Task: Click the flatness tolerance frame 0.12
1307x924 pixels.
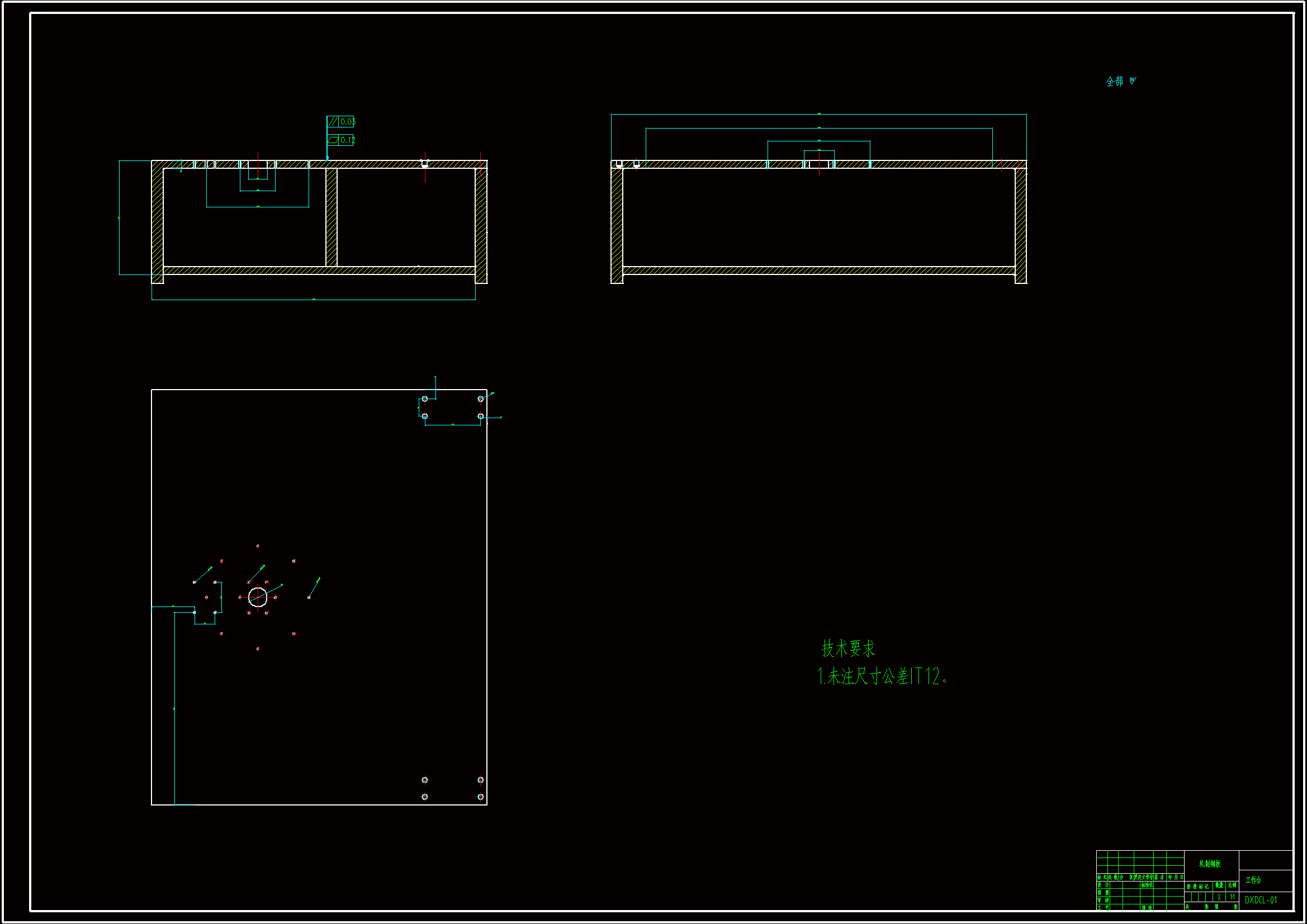Action: tap(341, 140)
